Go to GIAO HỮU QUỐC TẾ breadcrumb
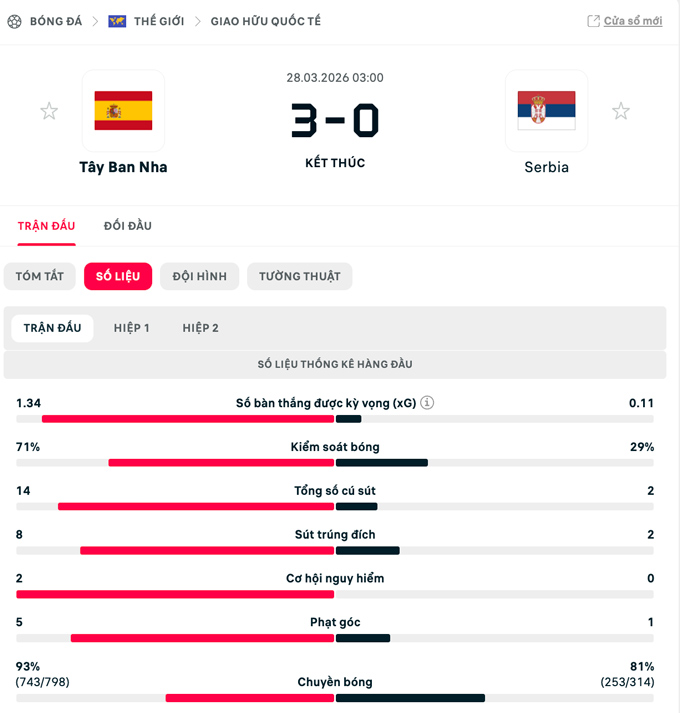The height and width of the screenshot is (713, 680). [x=265, y=21]
